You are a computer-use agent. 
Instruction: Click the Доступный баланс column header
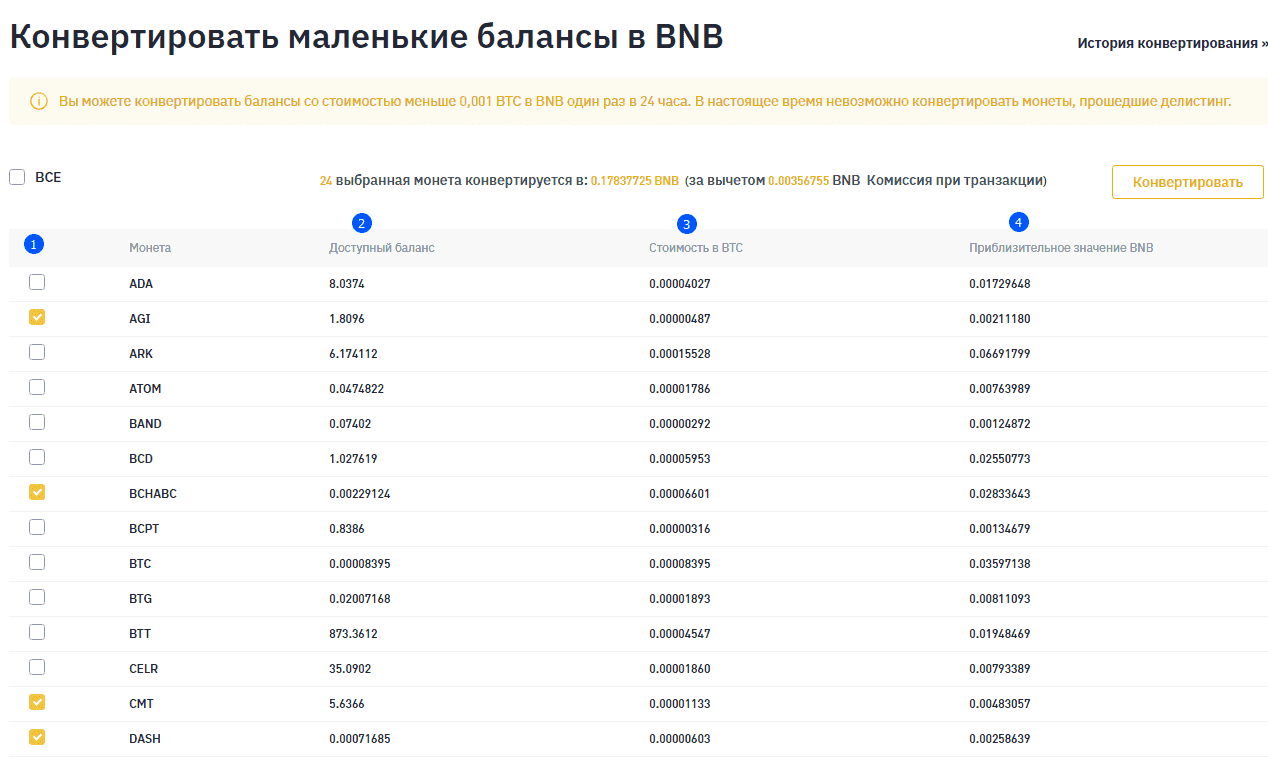pos(381,248)
